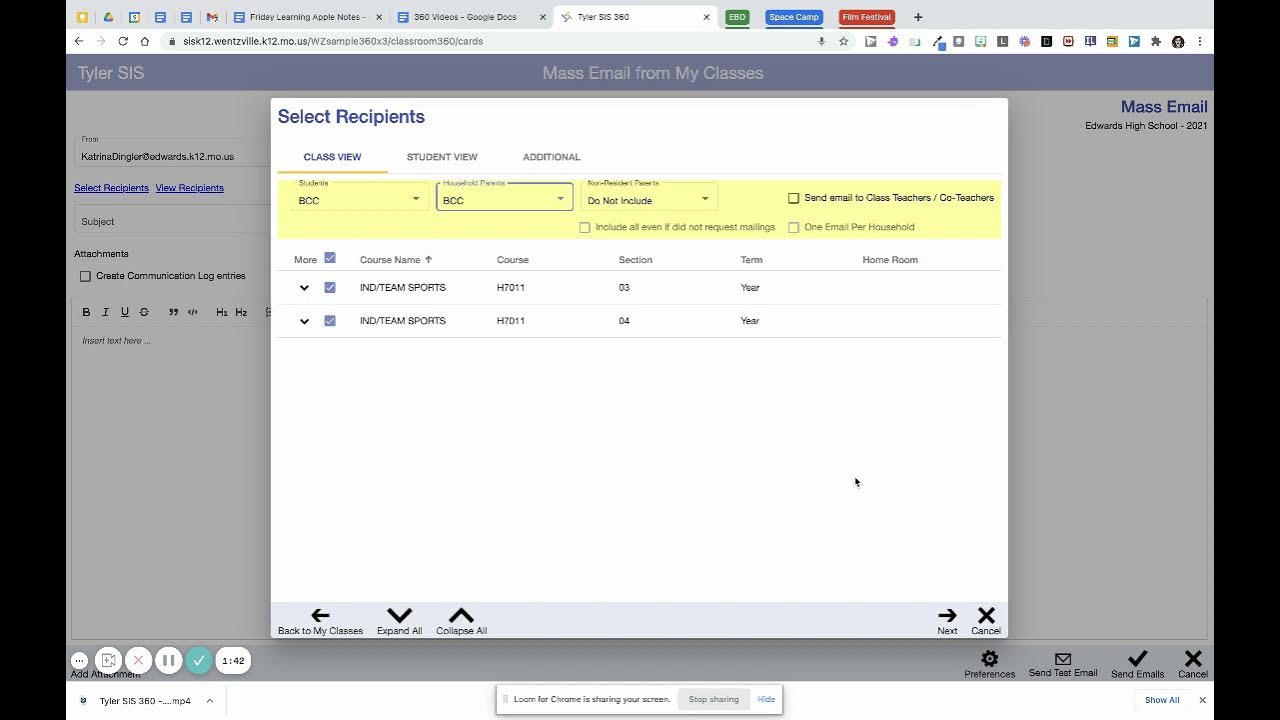Enable Send email to Class Teachers checkbox

pyautogui.click(x=794, y=198)
